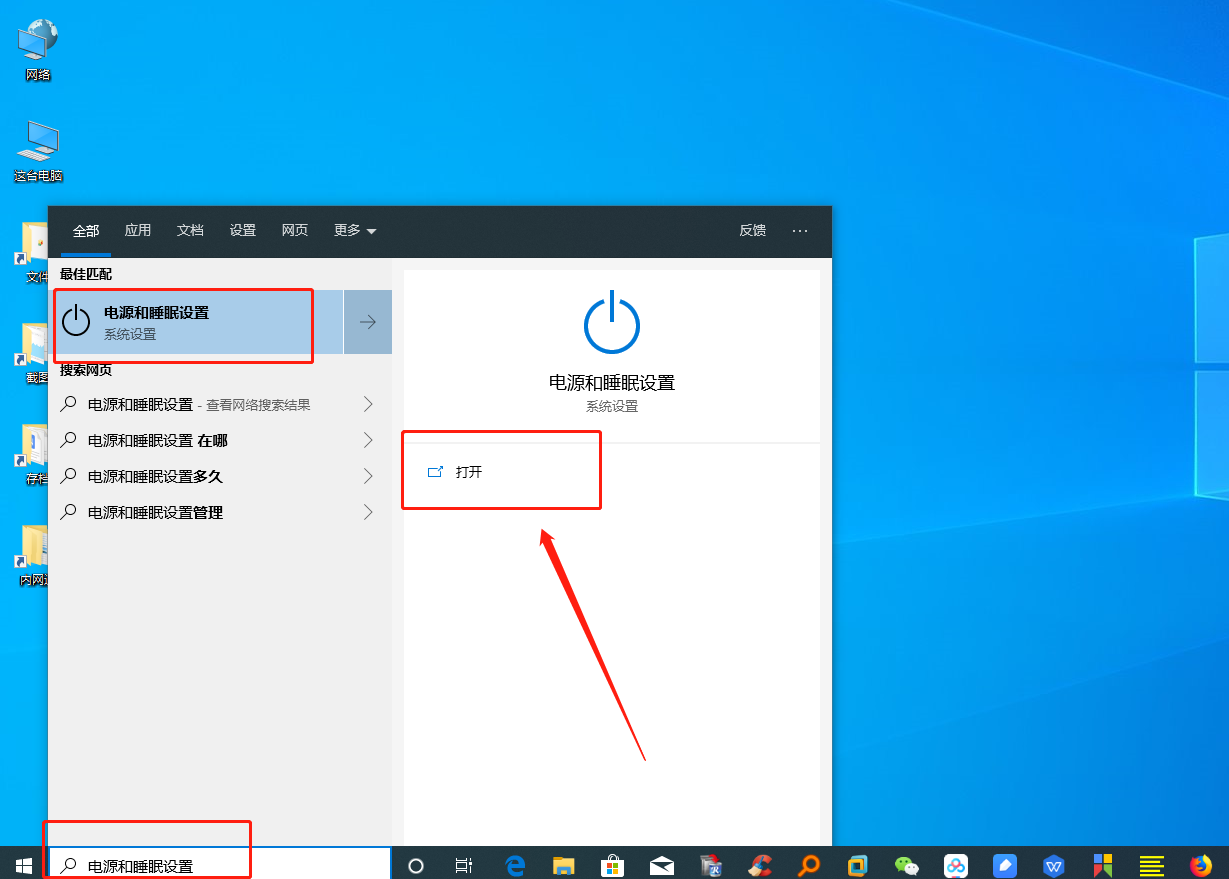Open Firefox browser from the taskbar

pyautogui.click(x=1200, y=865)
